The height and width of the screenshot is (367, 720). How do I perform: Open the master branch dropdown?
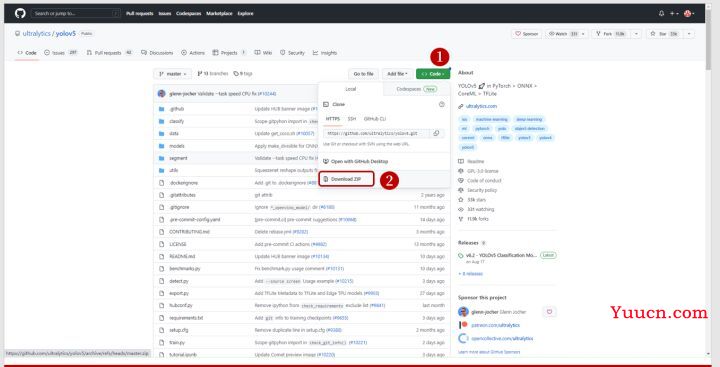tap(173, 74)
